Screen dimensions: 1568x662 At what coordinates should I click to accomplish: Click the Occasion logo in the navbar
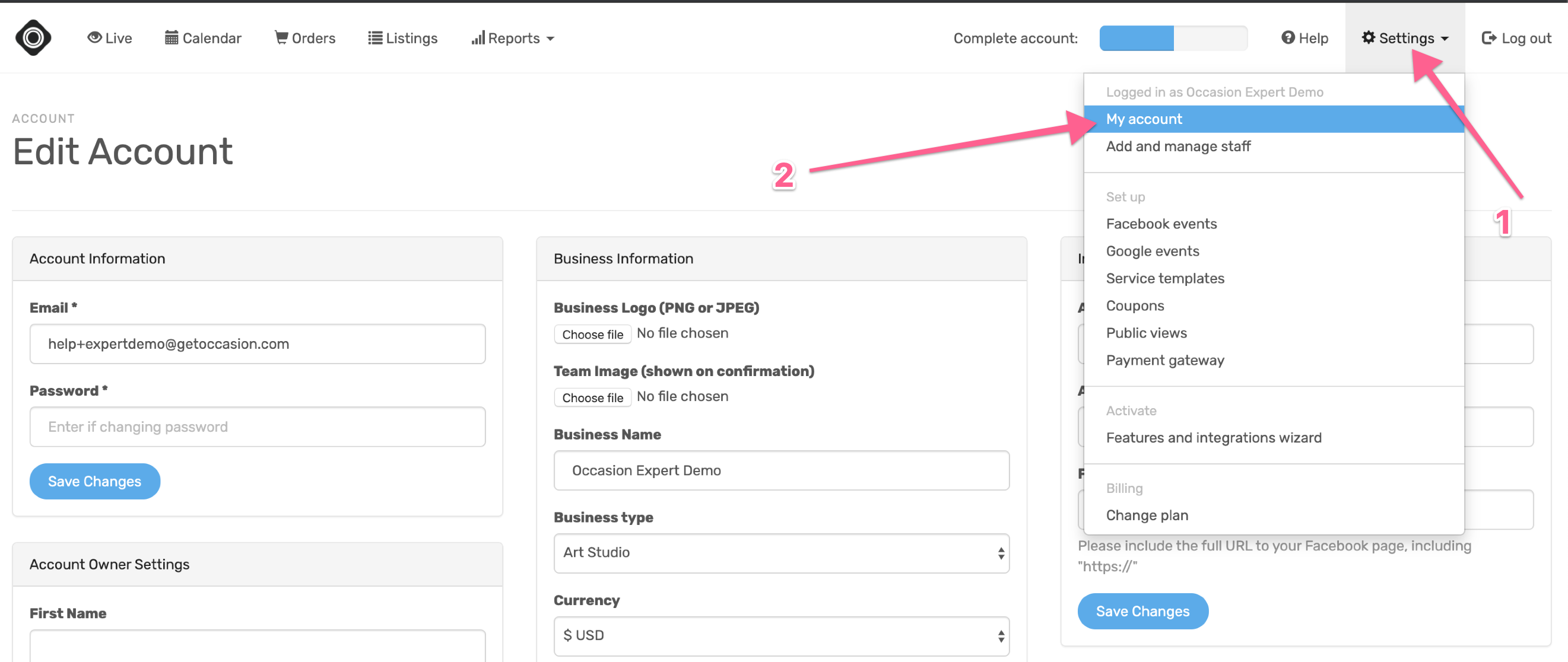tap(33, 38)
